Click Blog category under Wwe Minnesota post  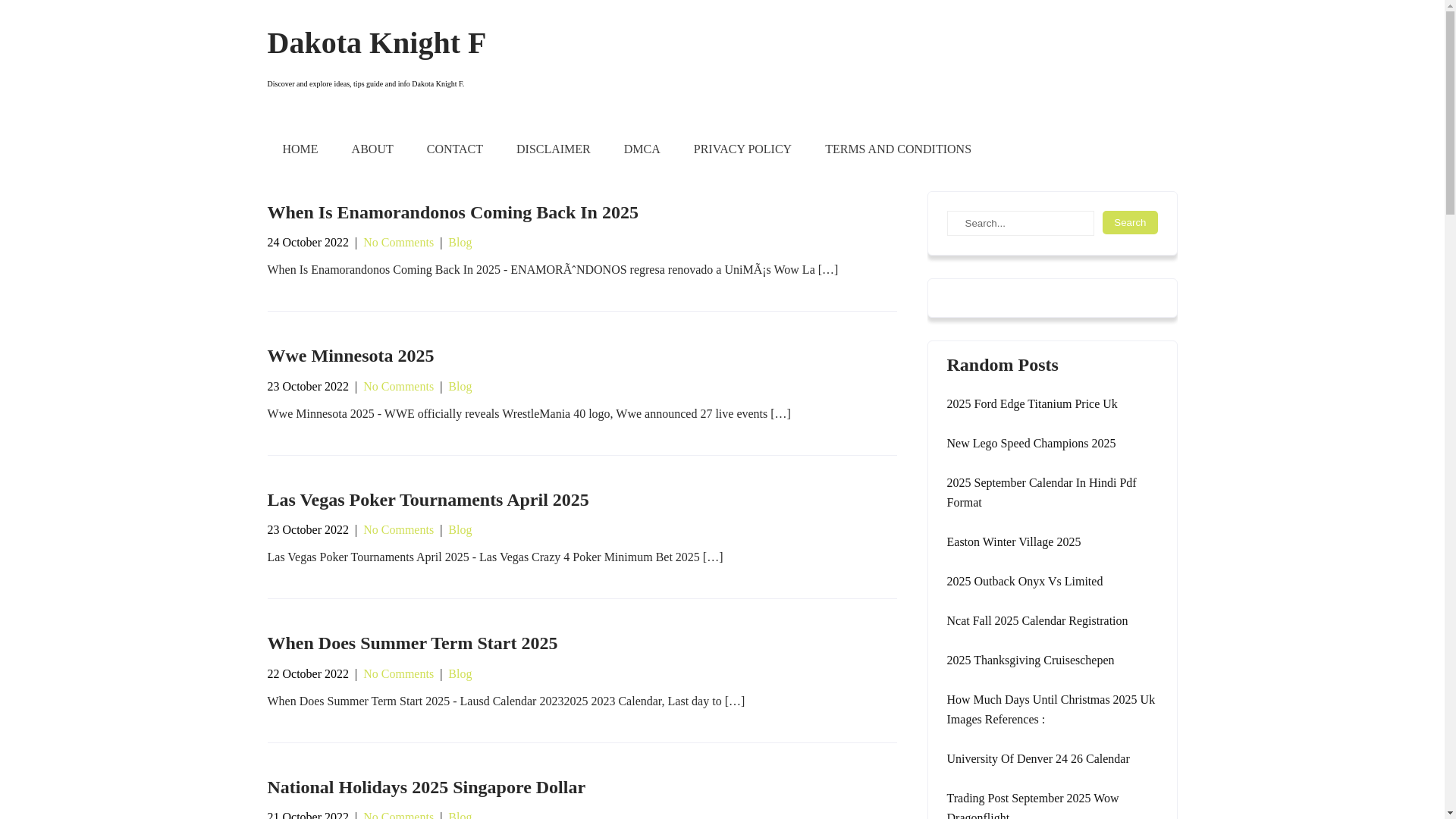click(x=460, y=387)
